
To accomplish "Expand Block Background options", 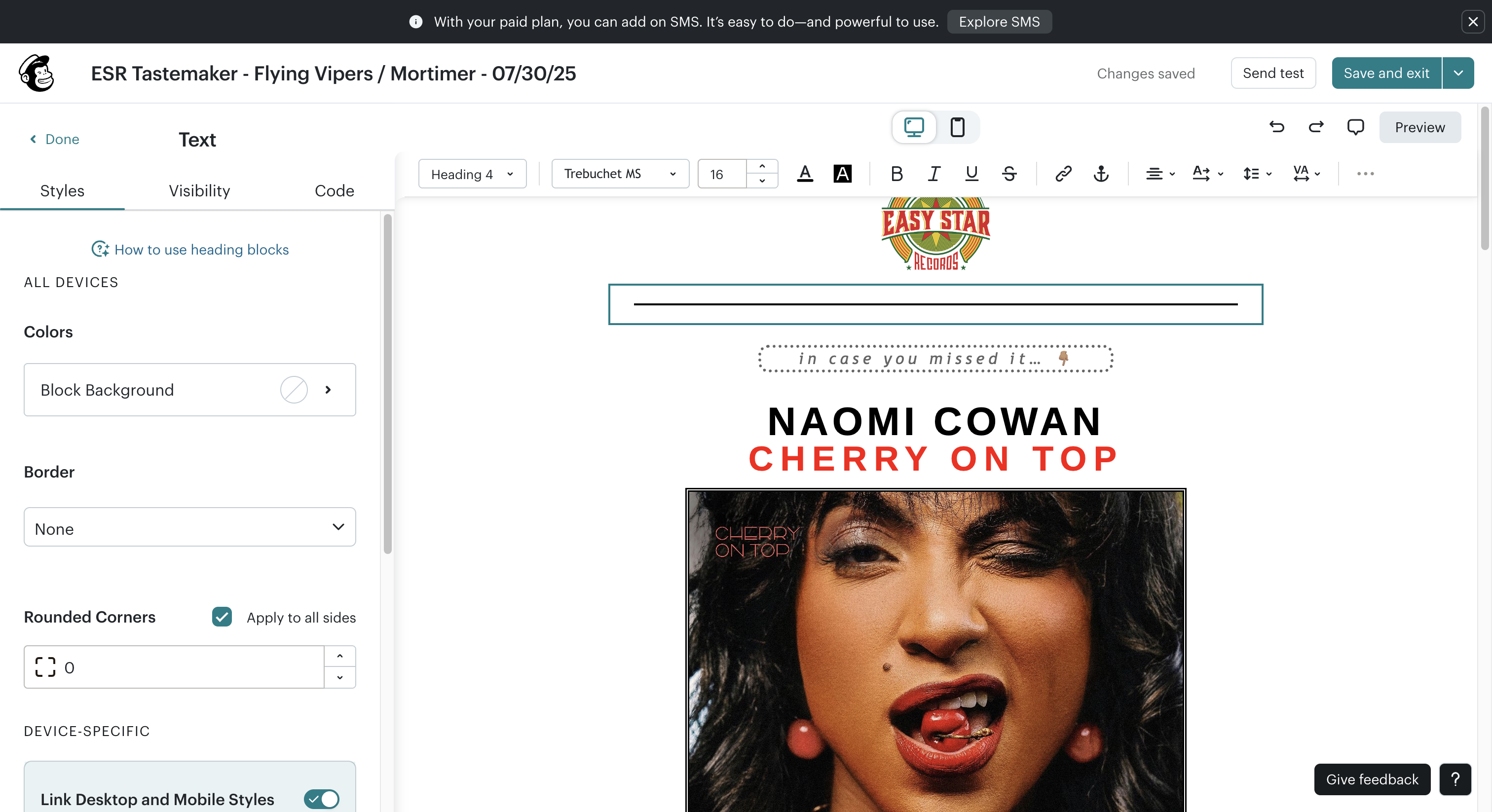I will click(328, 390).
